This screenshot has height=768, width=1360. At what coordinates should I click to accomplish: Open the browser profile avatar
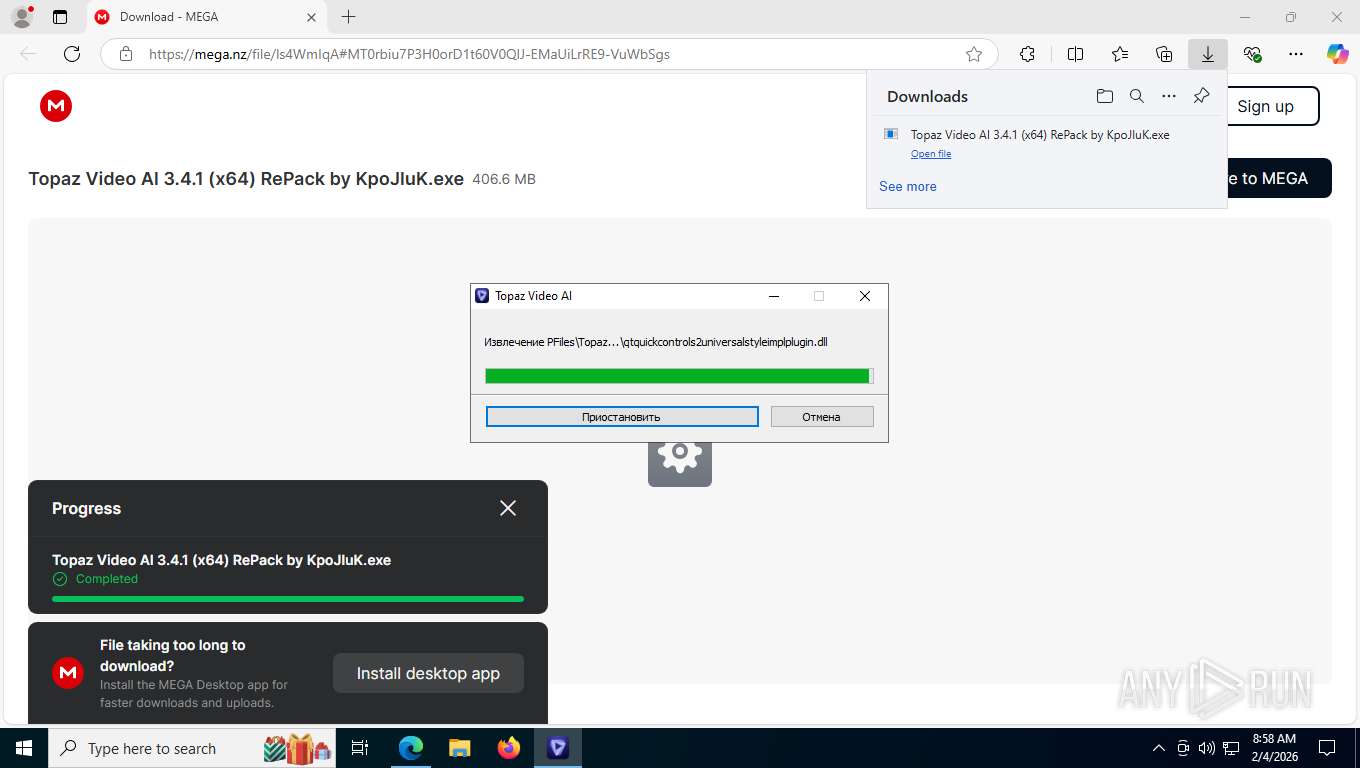click(21, 17)
